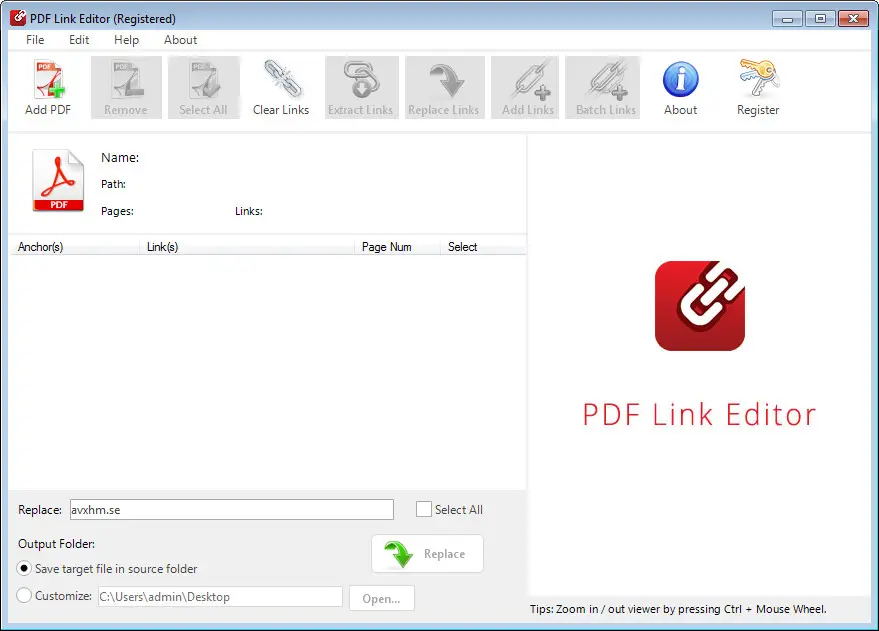The image size is (879, 631).
Task: Click the Anchor(s) column header
Action: (76, 247)
